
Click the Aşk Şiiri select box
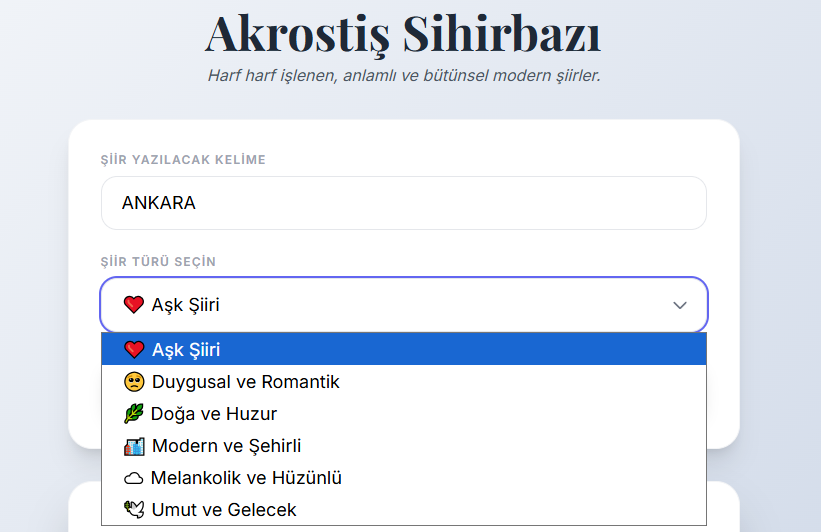[404, 305]
